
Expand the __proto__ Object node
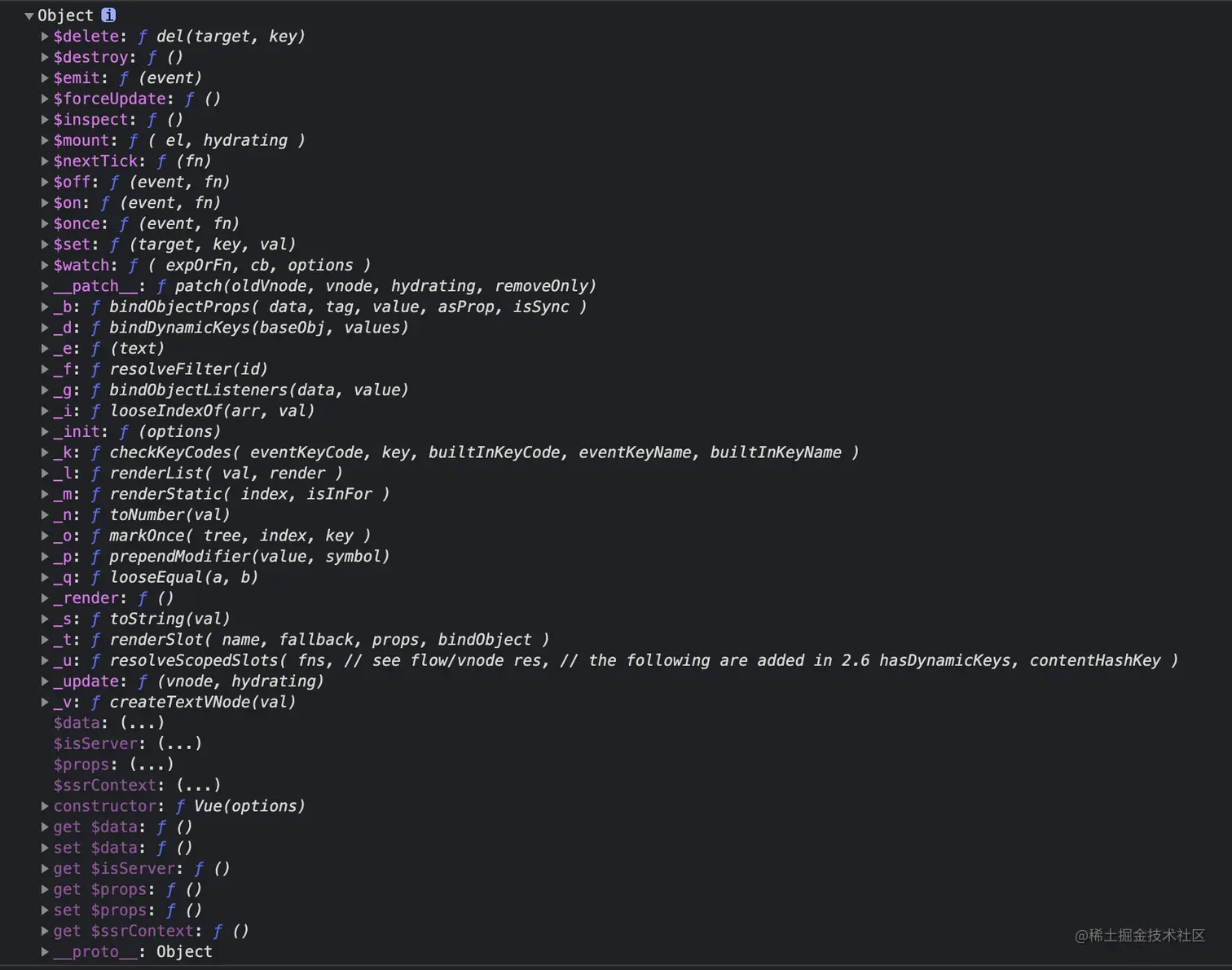tap(45, 951)
